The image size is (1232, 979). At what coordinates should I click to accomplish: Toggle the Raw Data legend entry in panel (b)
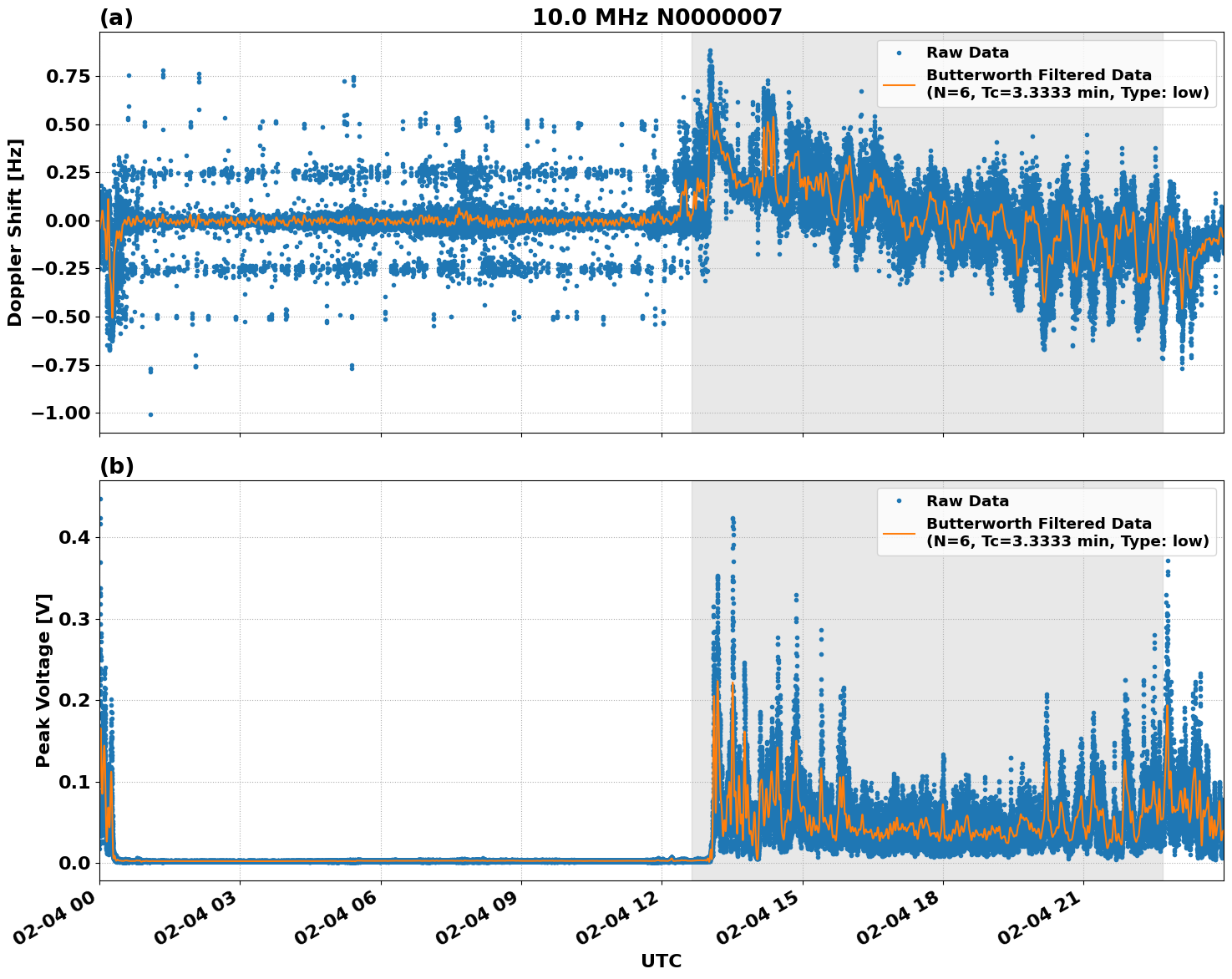[967, 500]
